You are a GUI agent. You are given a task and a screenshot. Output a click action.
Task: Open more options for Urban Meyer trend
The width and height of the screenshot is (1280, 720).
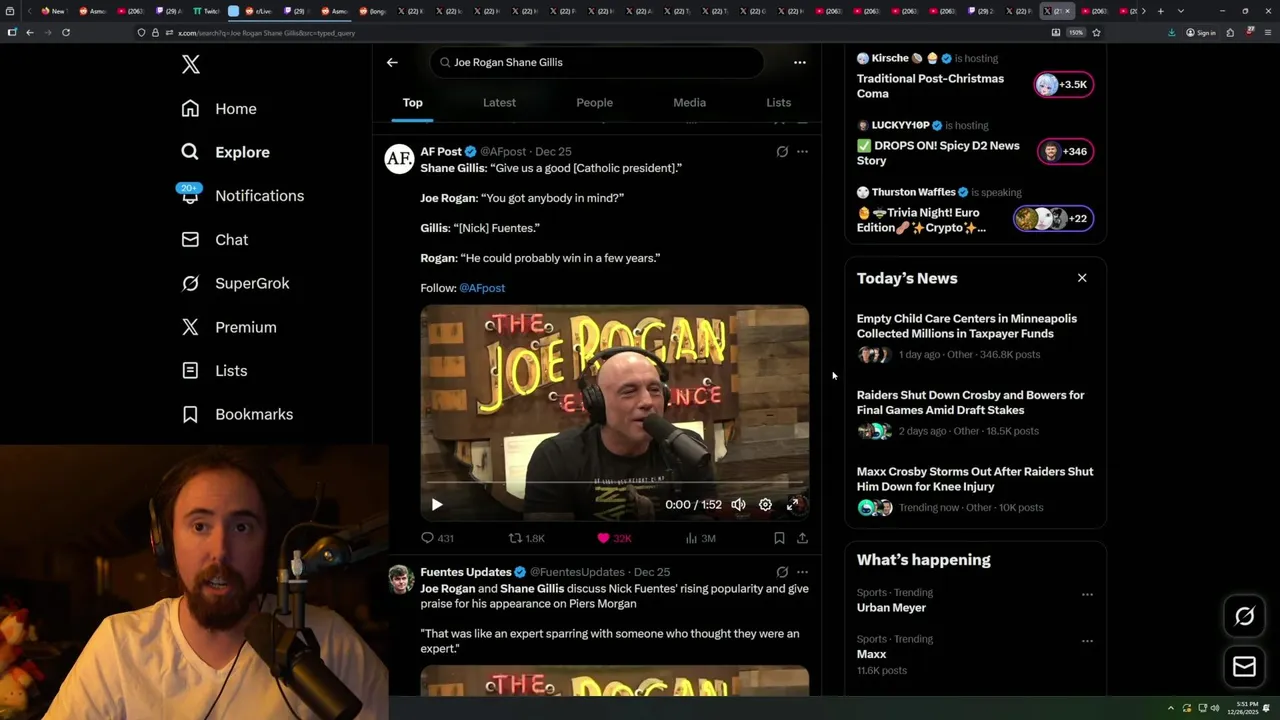pos(1087,594)
